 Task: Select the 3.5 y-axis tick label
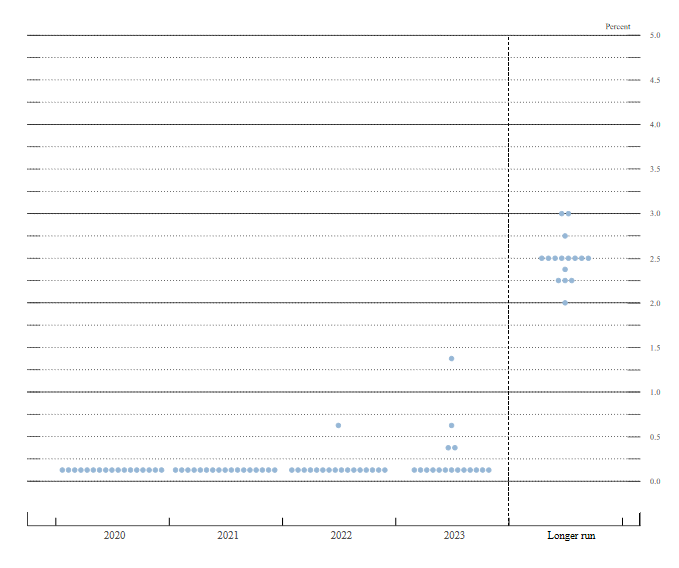click(655, 169)
